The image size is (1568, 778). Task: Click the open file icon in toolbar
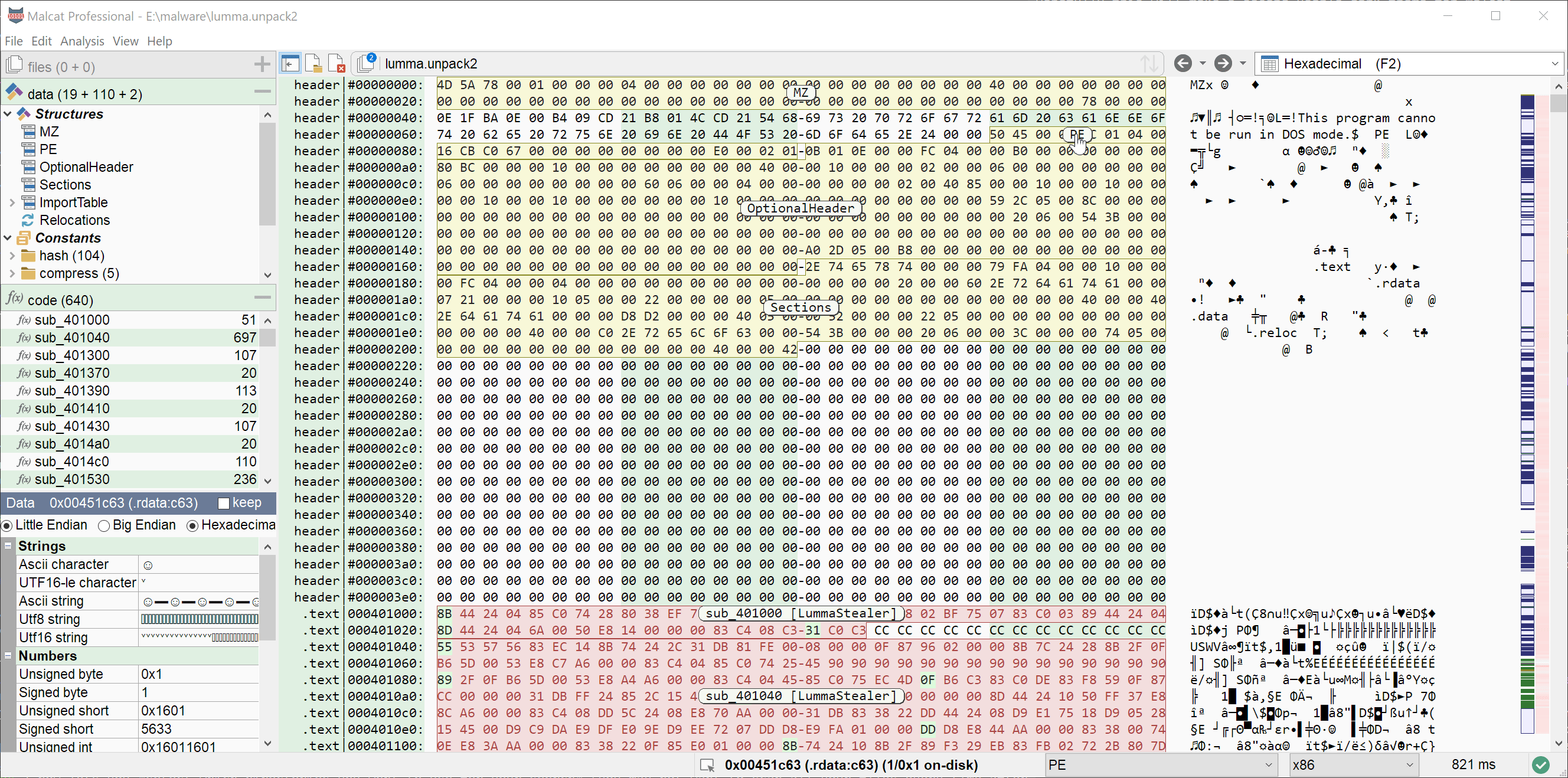(313, 63)
